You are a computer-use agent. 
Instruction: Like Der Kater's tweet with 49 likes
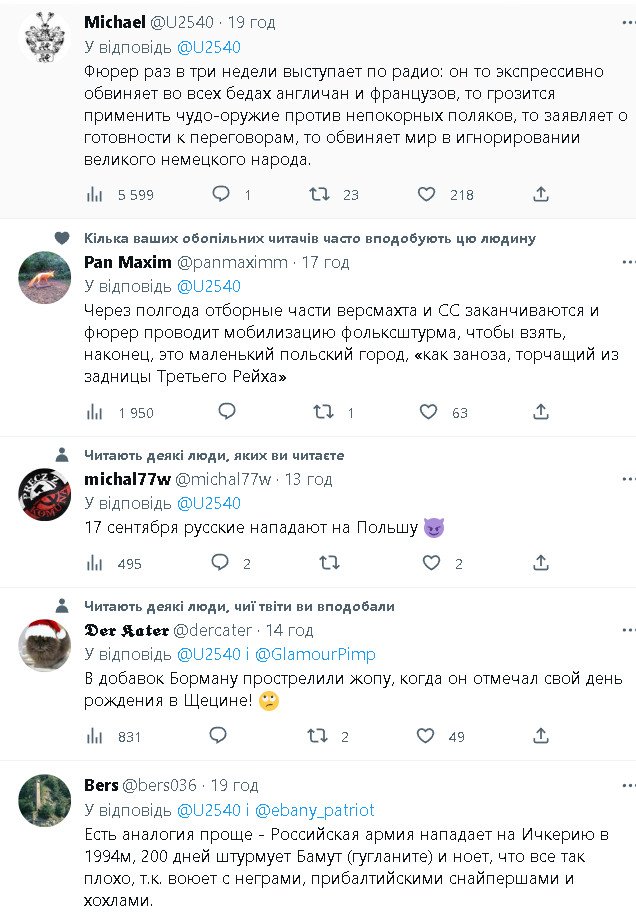(427, 736)
